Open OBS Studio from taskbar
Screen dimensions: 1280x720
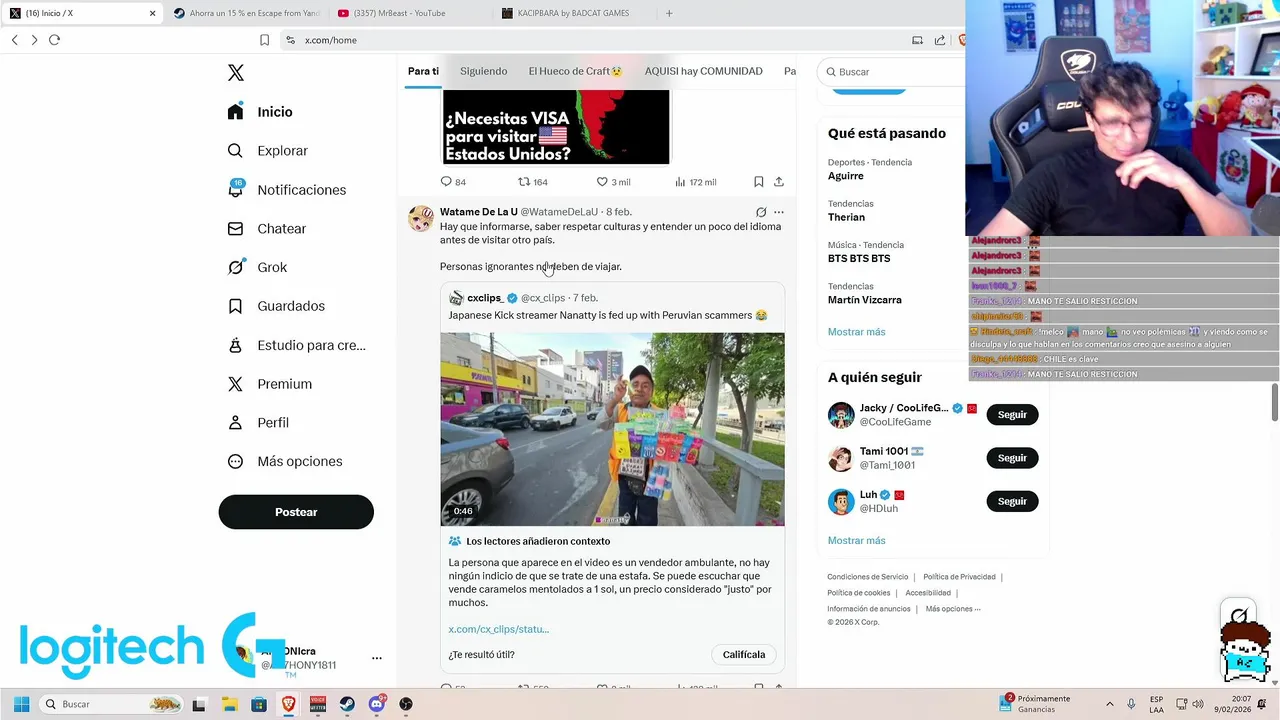pyautogui.click(x=405, y=704)
